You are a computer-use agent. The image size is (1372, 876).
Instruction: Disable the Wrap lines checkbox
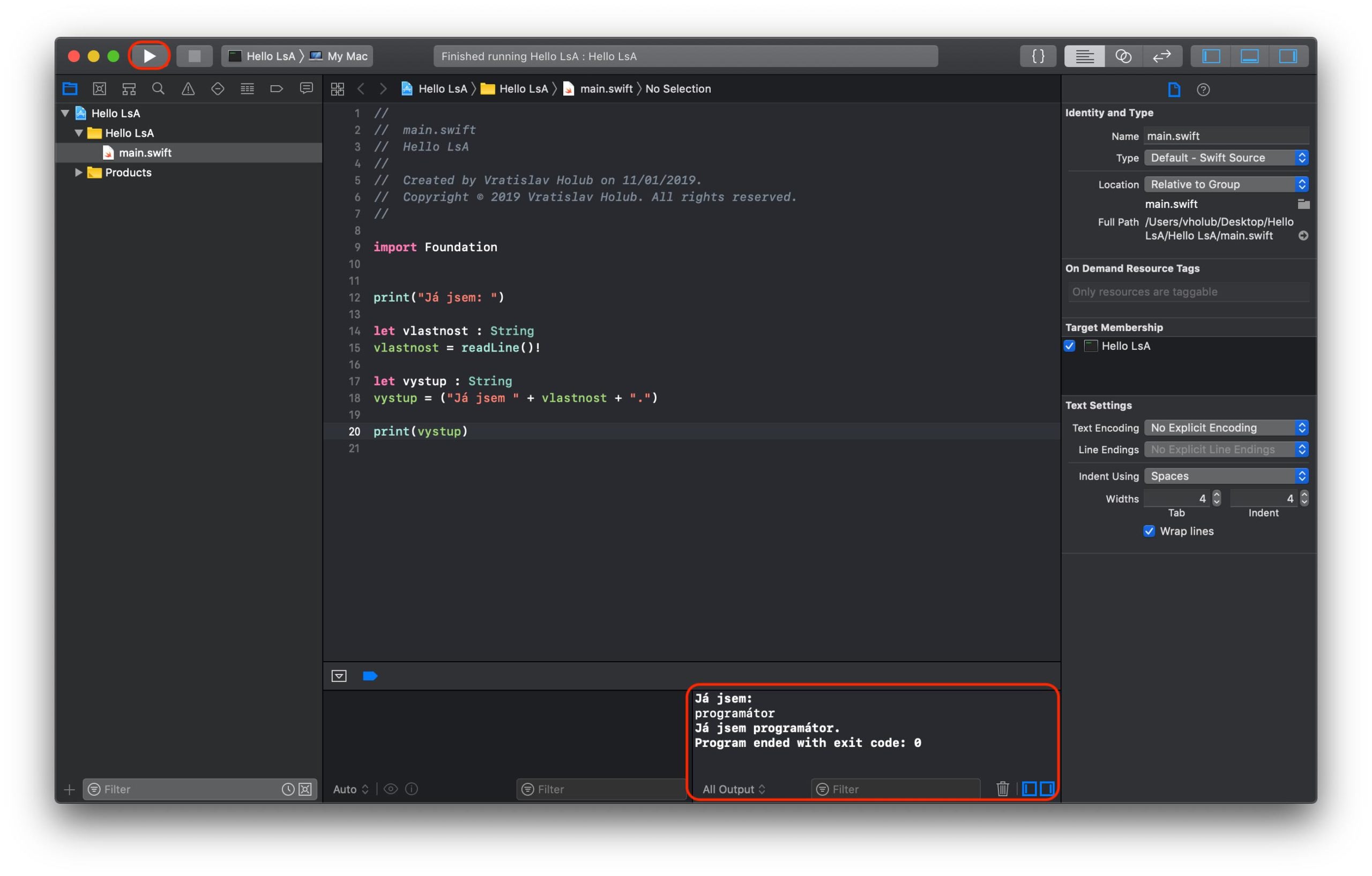point(1149,531)
